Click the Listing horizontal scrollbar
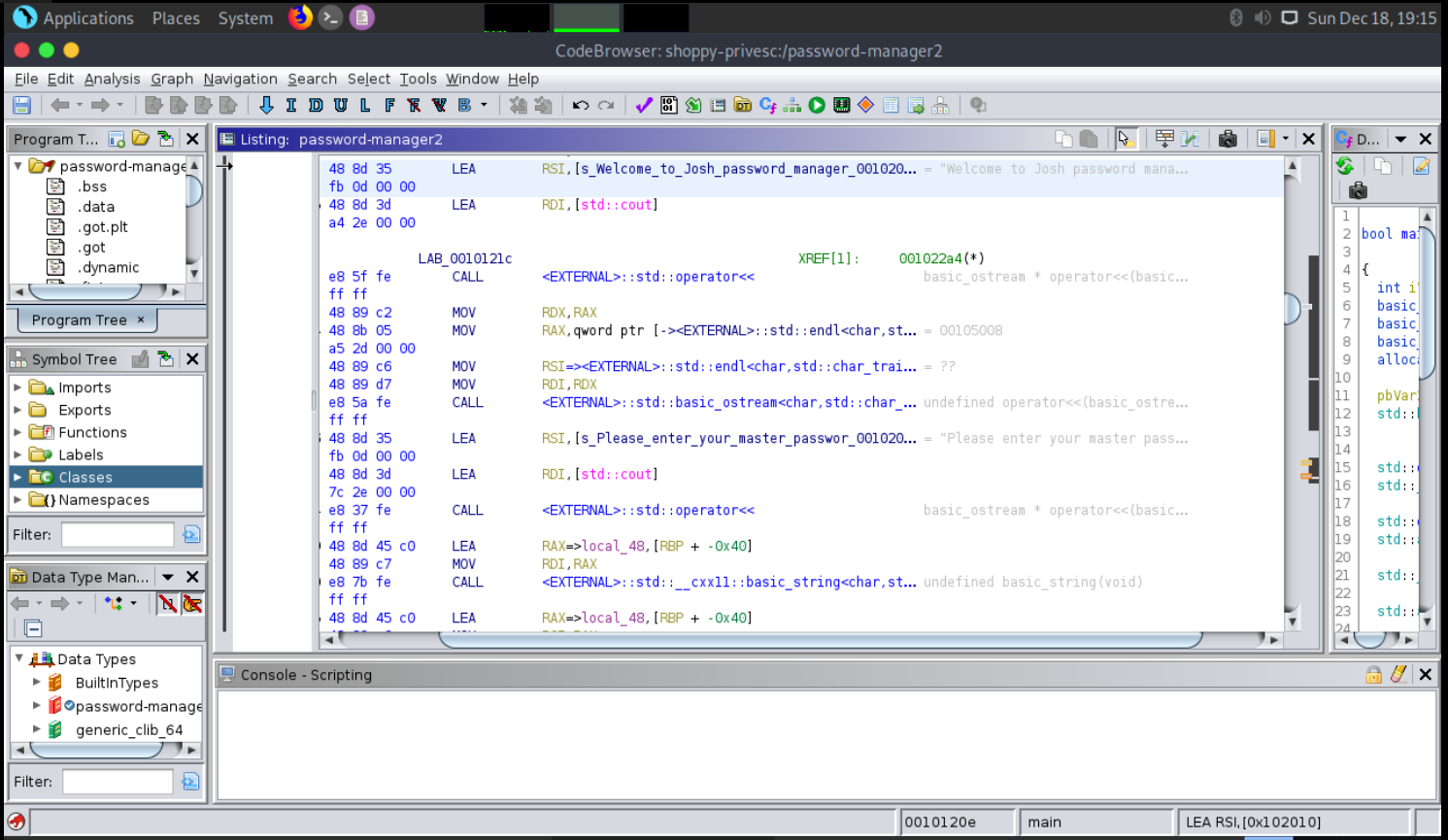Viewport: 1448px width, 840px height. 820,639
